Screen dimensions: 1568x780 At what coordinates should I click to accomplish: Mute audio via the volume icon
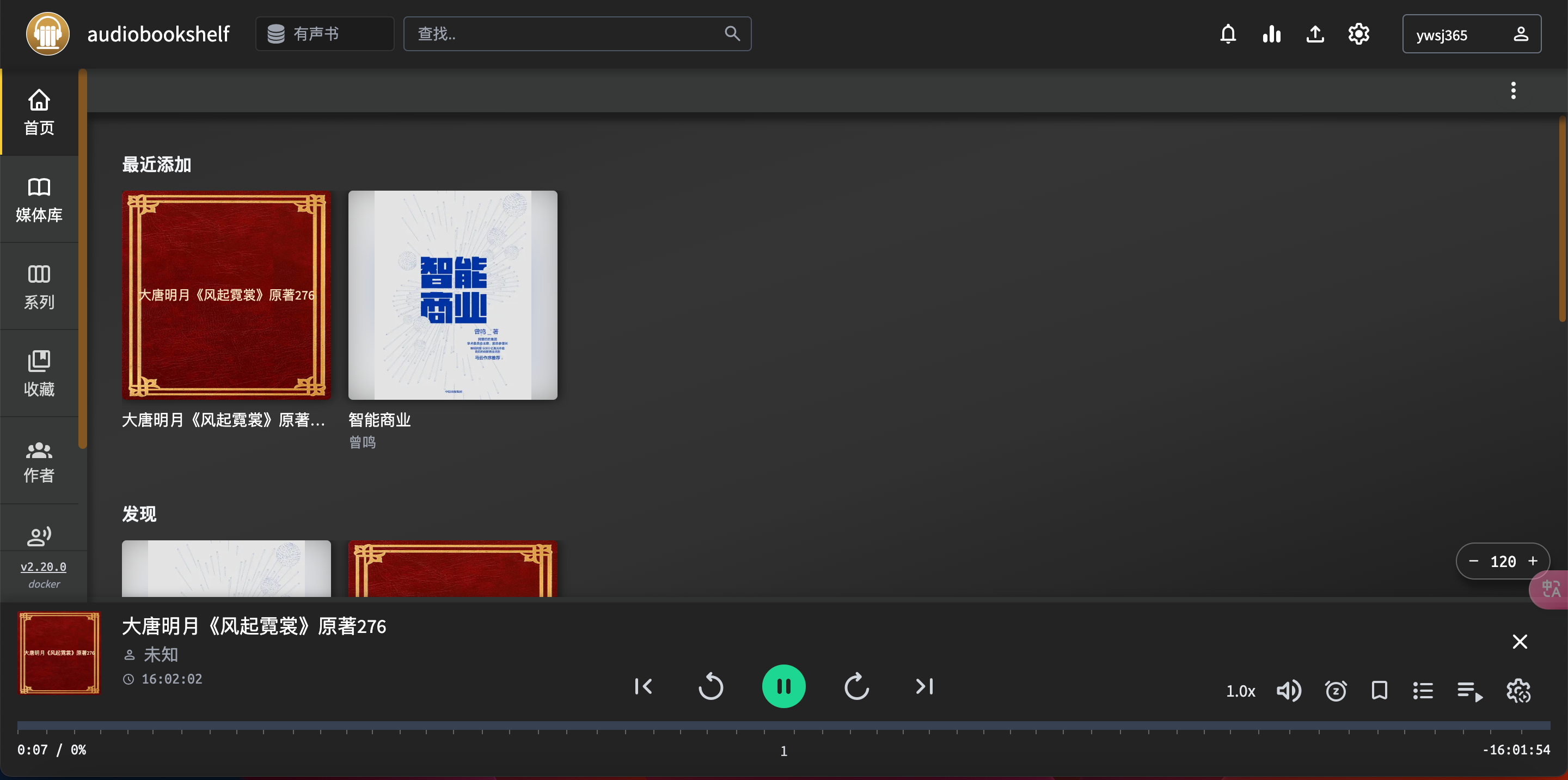point(1288,691)
